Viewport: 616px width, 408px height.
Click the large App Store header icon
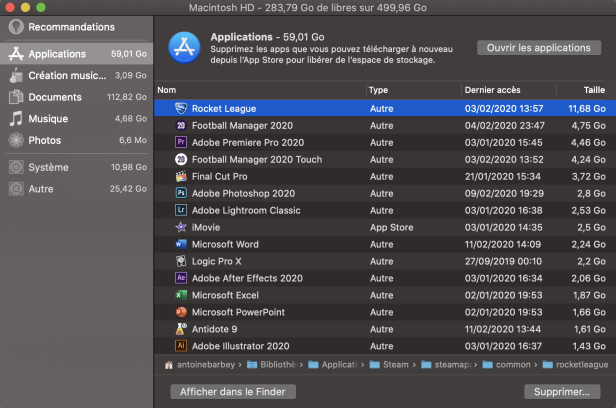tap(184, 48)
